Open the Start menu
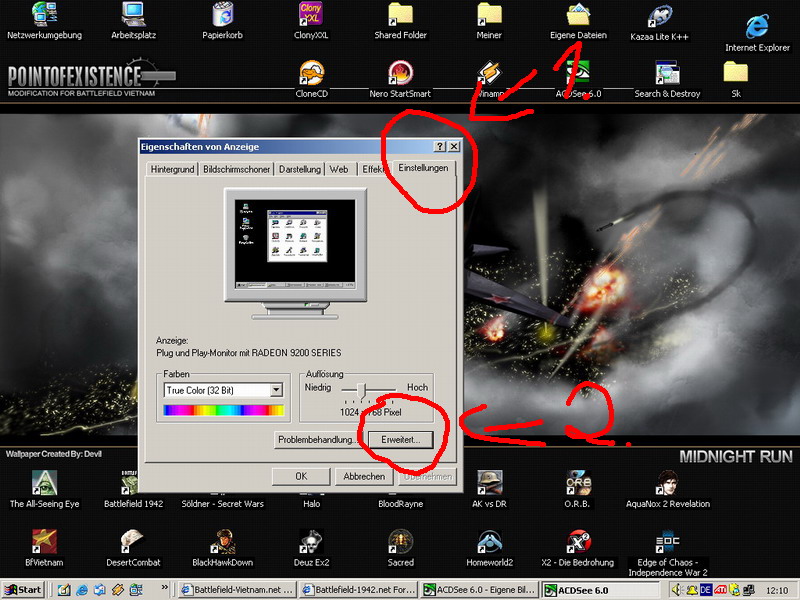Viewport: 800px width, 600px height. coord(23,590)
